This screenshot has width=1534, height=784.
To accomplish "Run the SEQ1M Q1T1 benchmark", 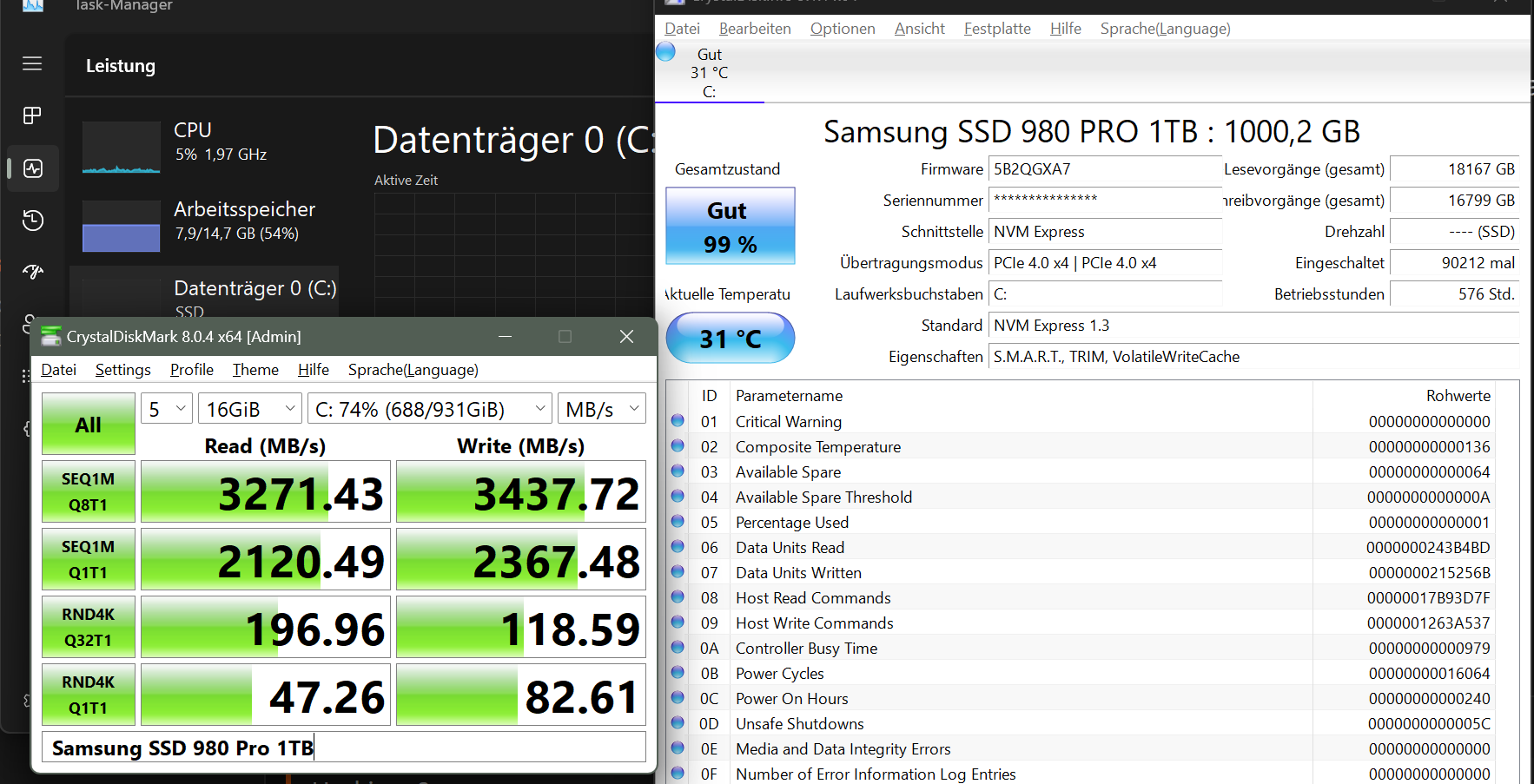I will tap(89, 559).
